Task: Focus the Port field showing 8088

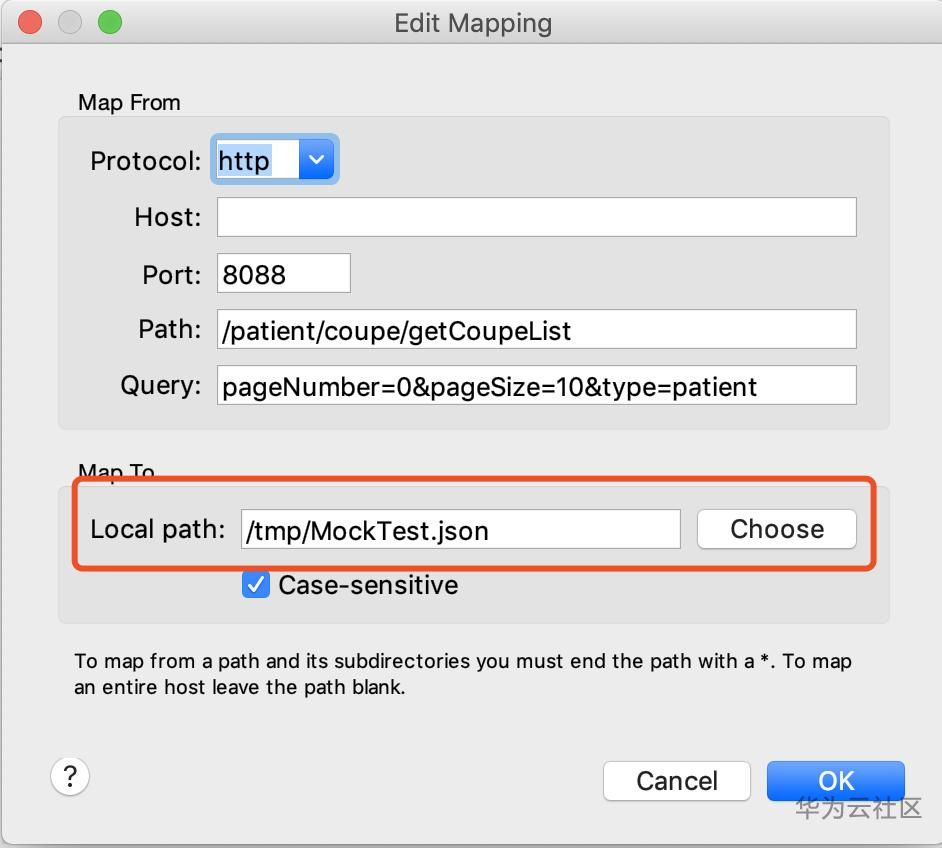Action: (x=284, y=274)
